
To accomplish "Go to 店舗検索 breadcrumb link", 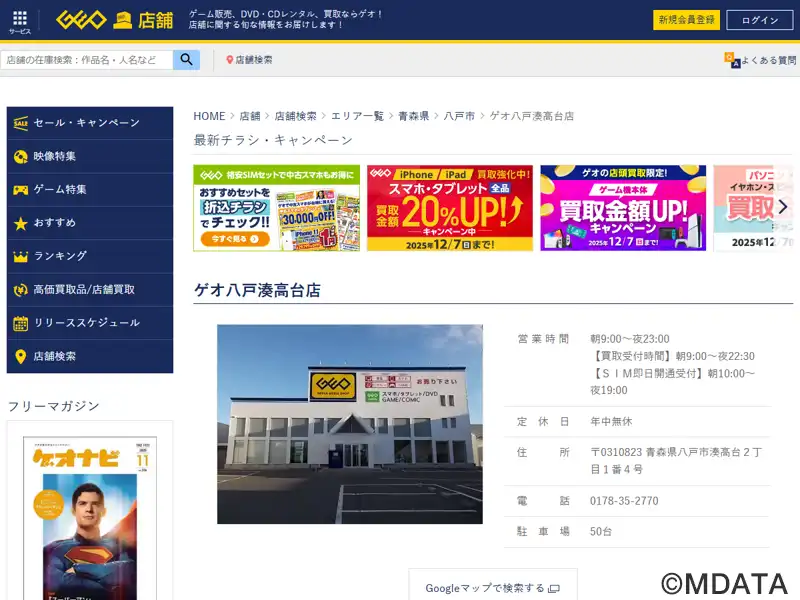I will click(x=295, y=116).
